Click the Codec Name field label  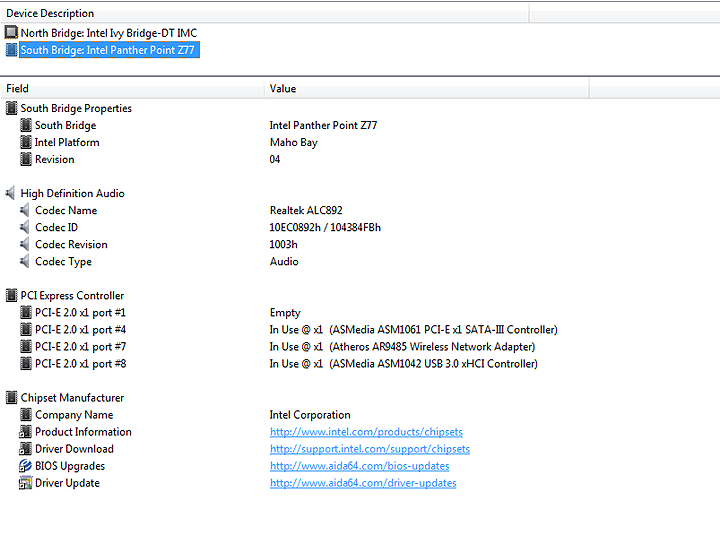coord(66,210)
